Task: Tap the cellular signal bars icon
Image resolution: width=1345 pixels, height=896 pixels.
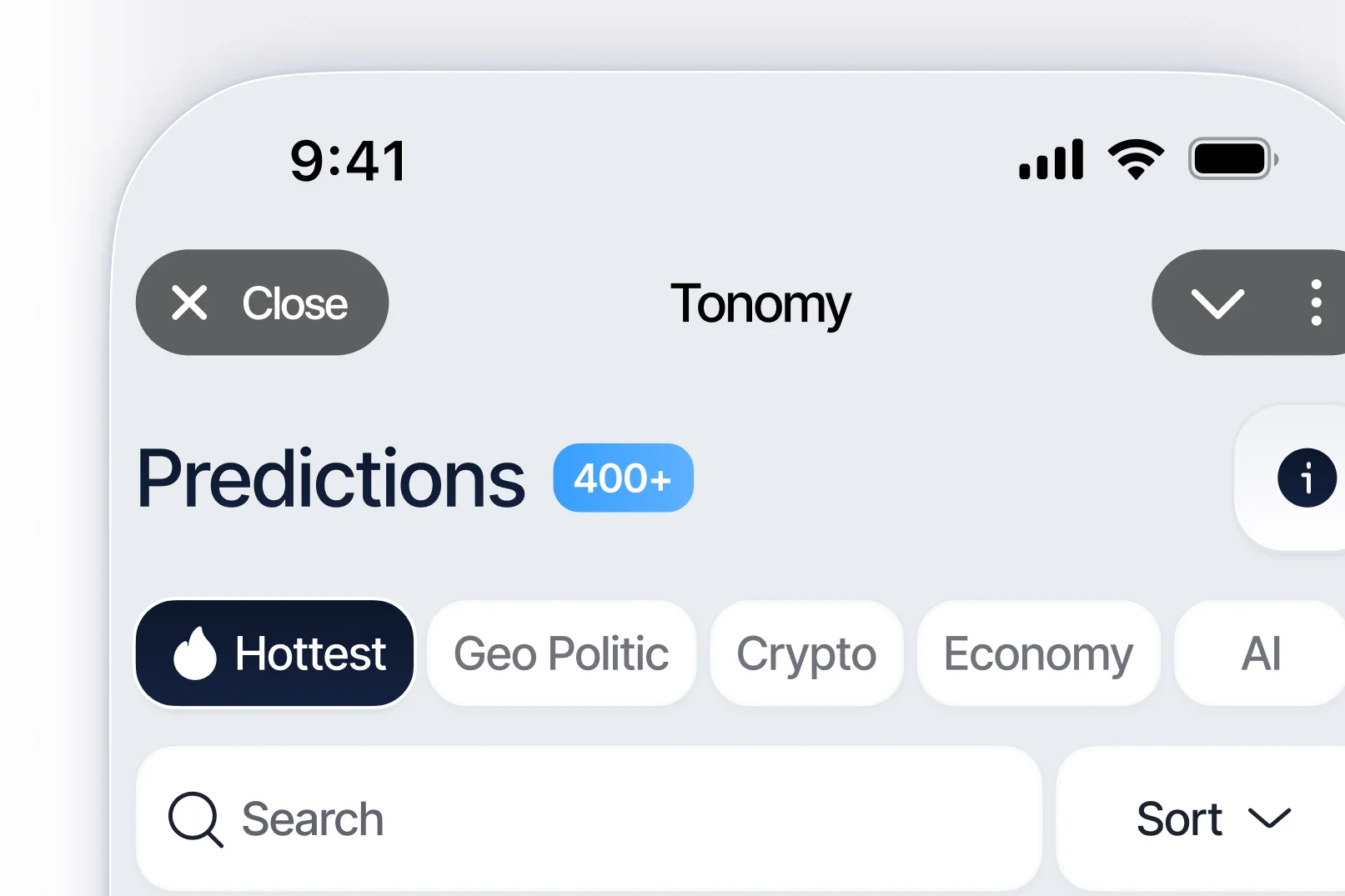Action: tap(1051, 159)
